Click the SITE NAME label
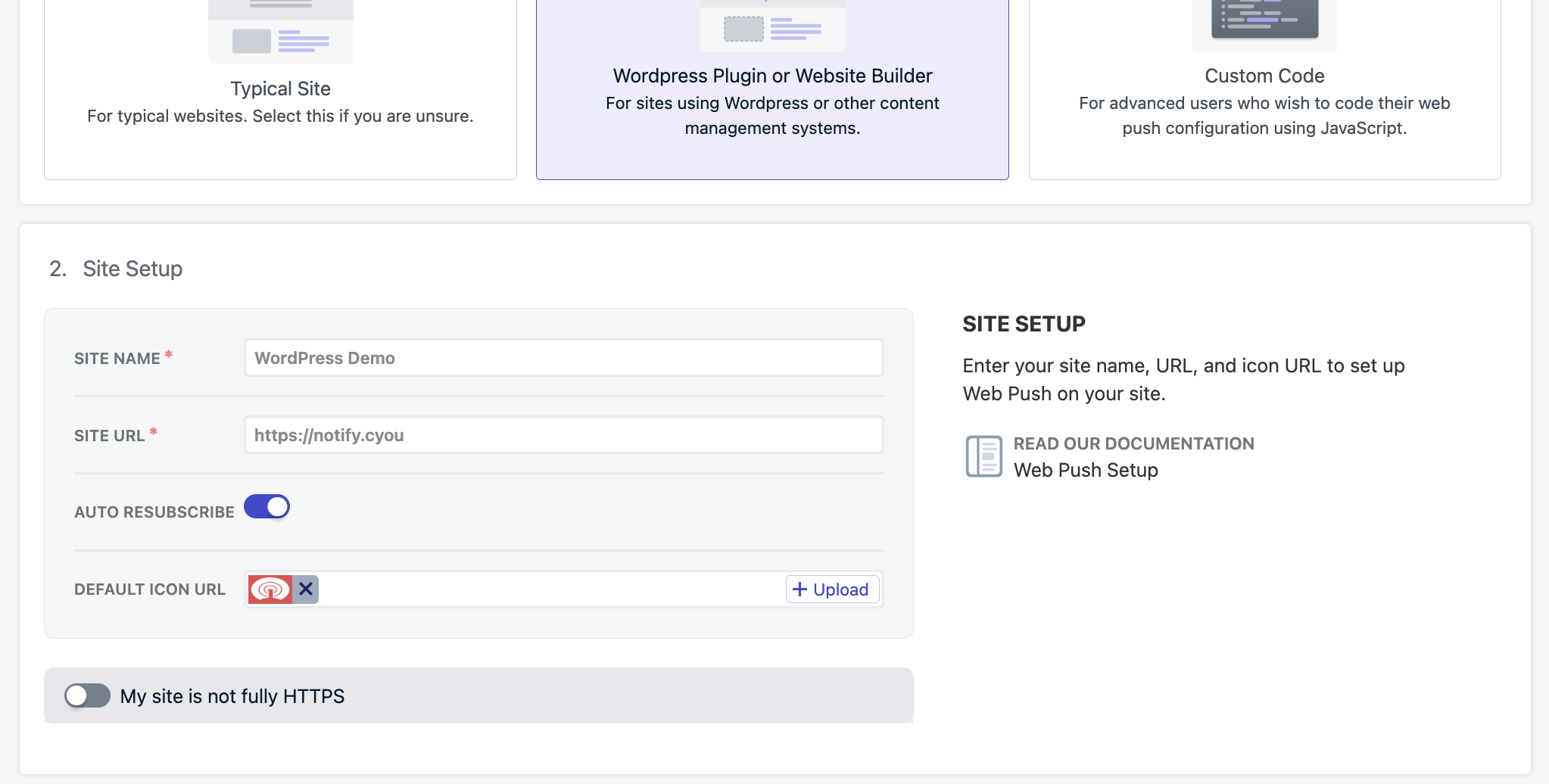Image resolution: width=1549 pixels, height=784 pixels. coord(117,359)
